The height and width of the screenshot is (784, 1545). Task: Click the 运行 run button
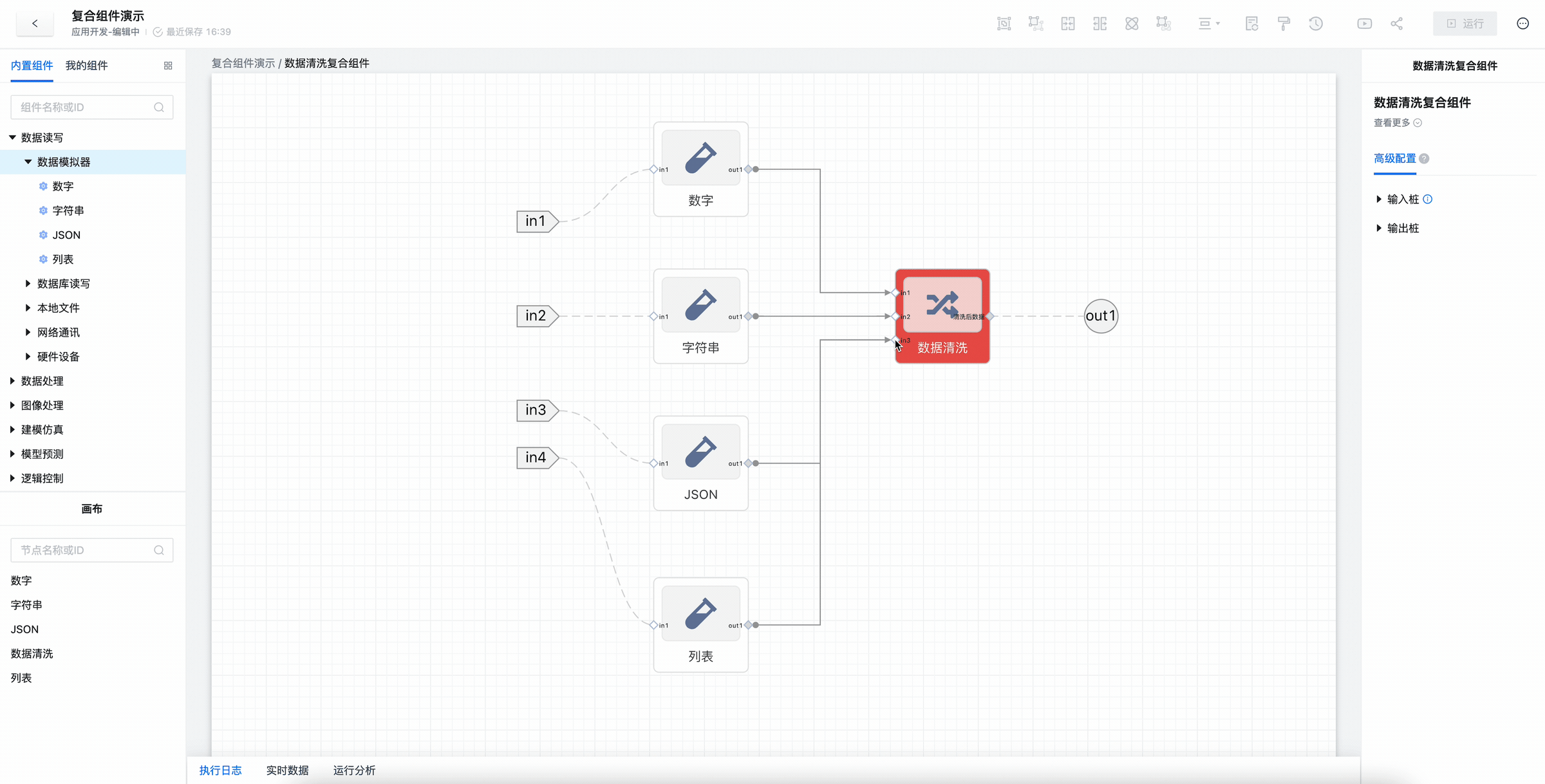coord(1465,24)
